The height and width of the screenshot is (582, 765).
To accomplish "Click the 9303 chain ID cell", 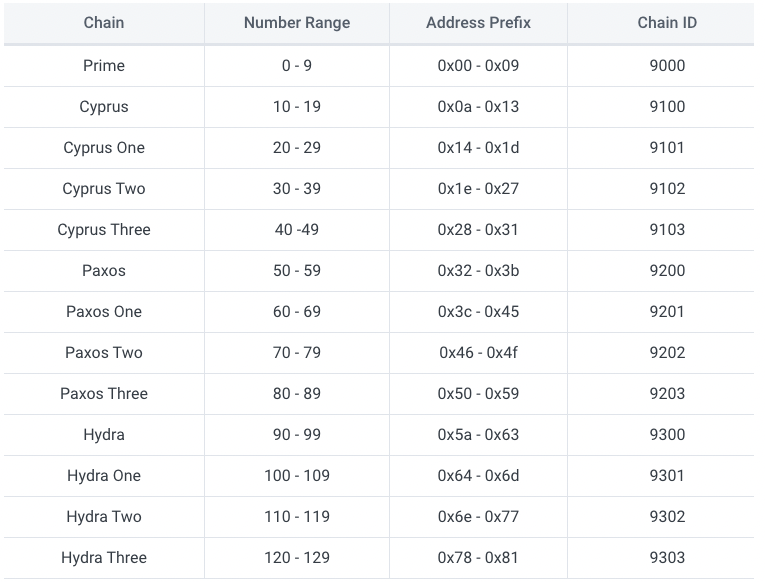I will [x=667, y=558].
